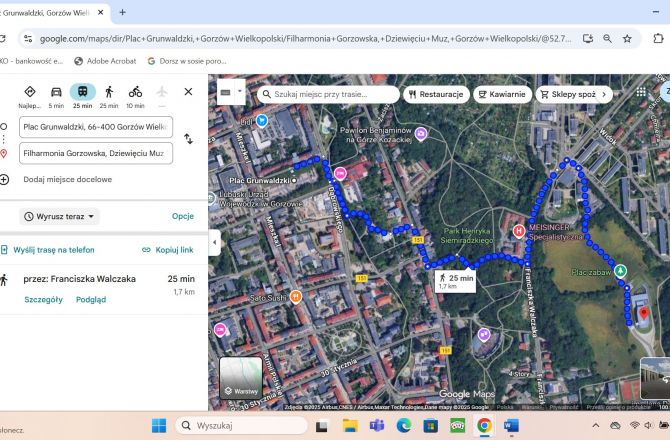Choose driving directions car icon
The image size is (670, 440).
click(56, 92)
